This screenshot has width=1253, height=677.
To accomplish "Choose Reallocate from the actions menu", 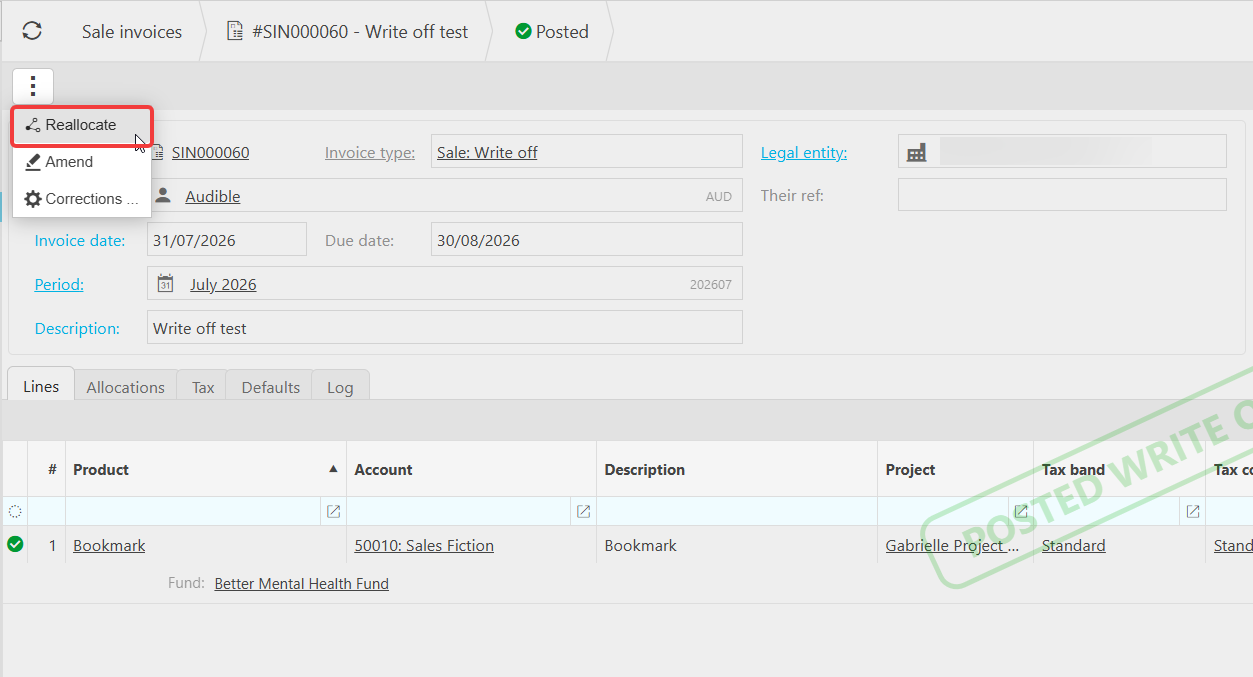I will pos(81,125).
